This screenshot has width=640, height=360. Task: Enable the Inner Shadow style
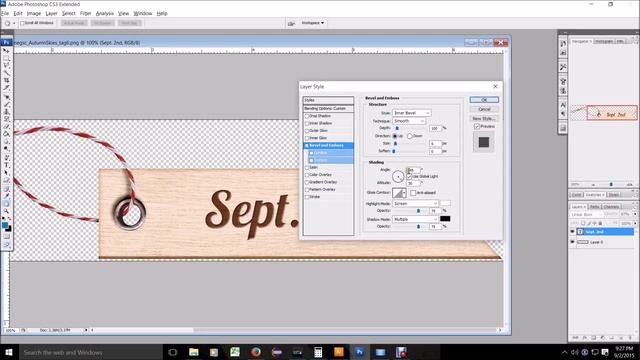(307, 123)
